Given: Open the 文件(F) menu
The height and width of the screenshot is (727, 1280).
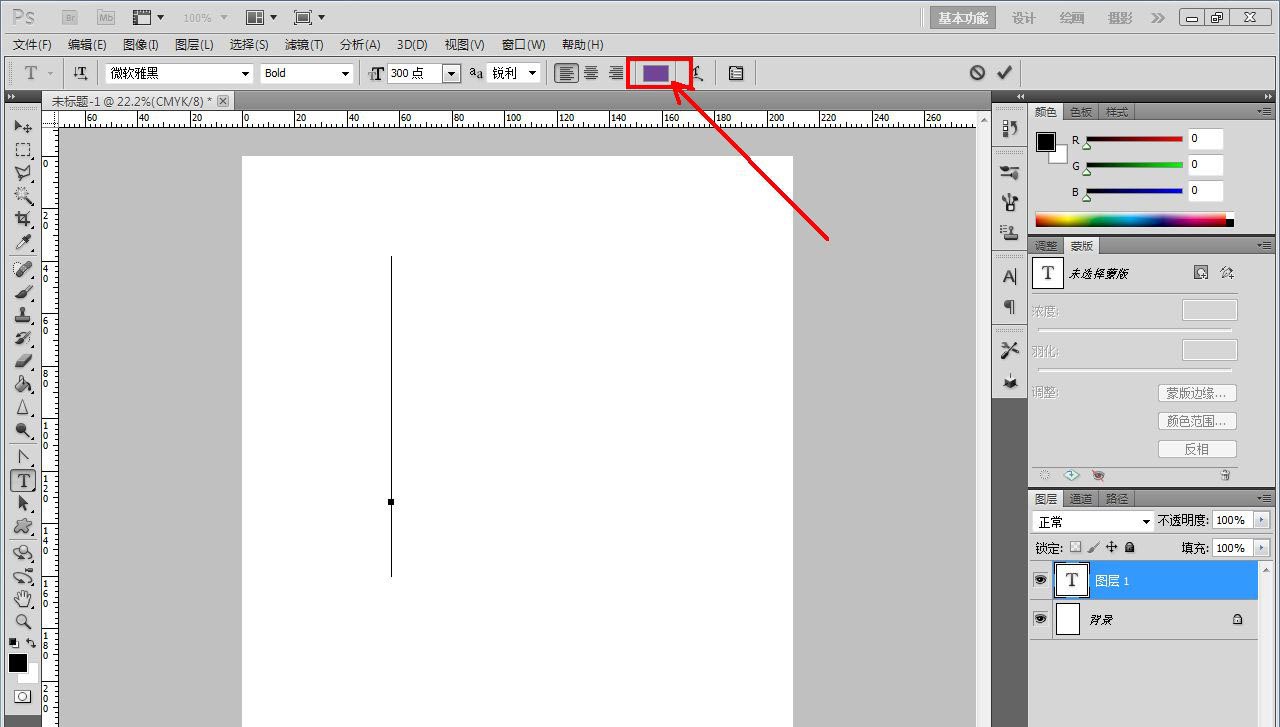Looking at the screenshot, I should click(32, 45).
